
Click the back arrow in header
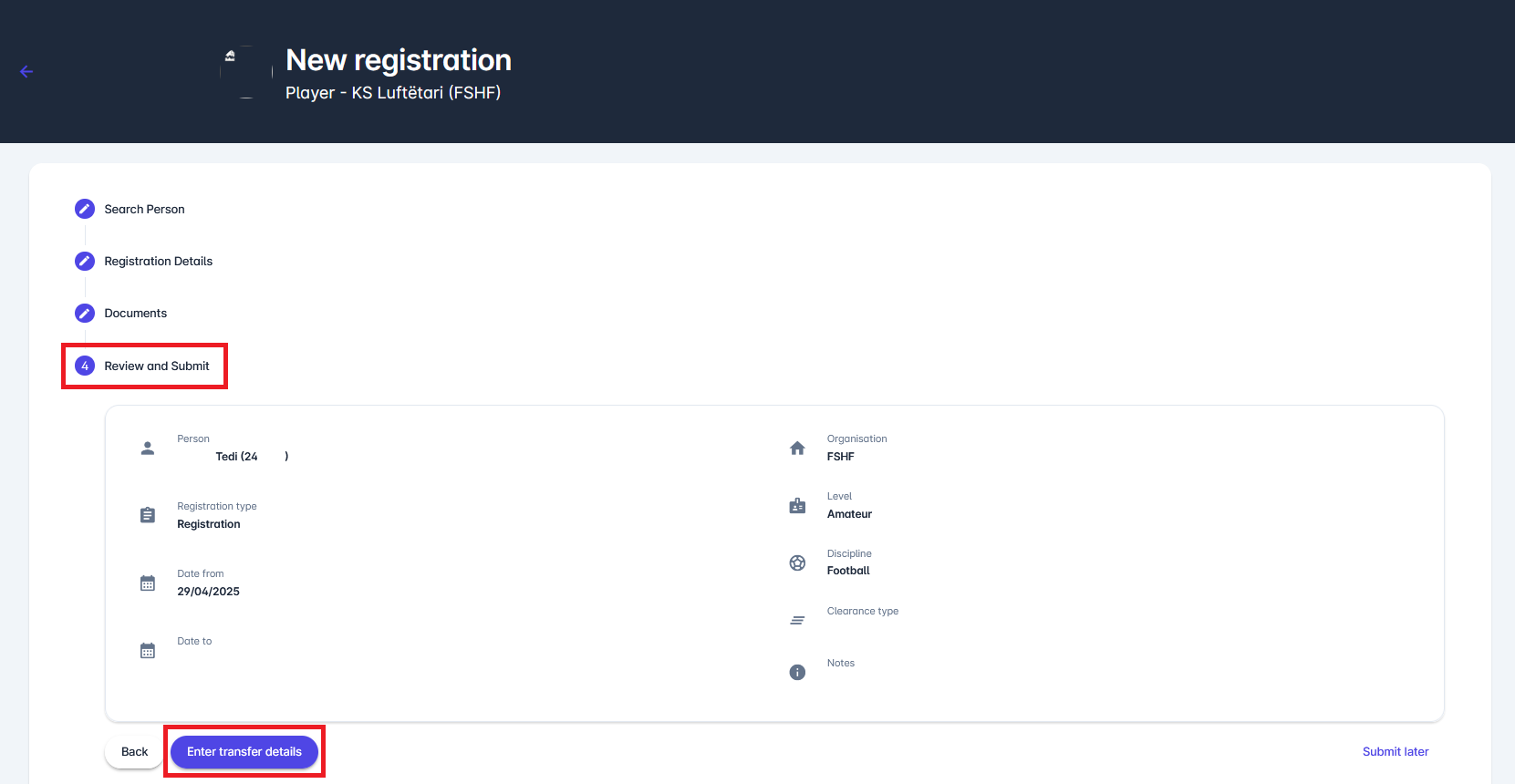tap(26, 72)
